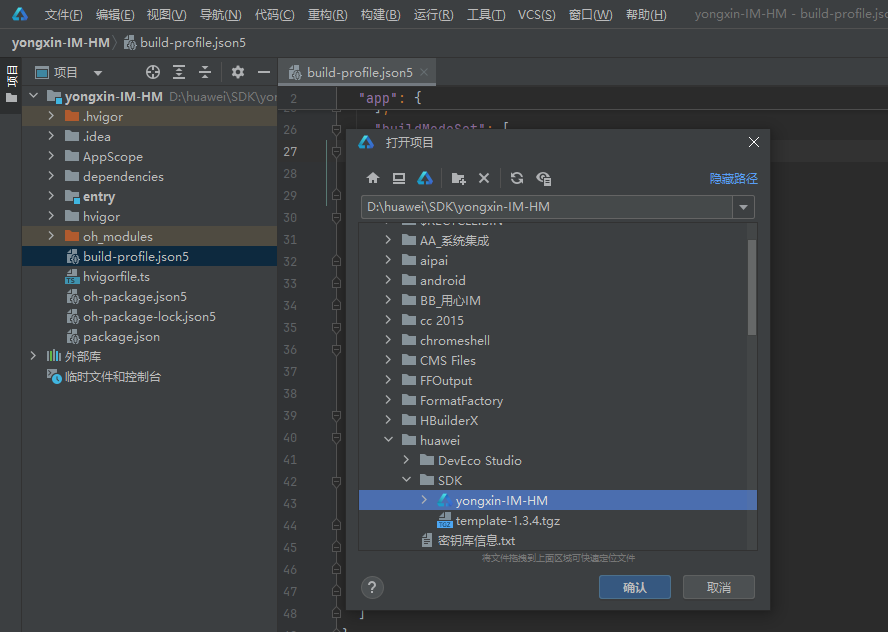Click the 隐藏路径 link

point(733,178)
